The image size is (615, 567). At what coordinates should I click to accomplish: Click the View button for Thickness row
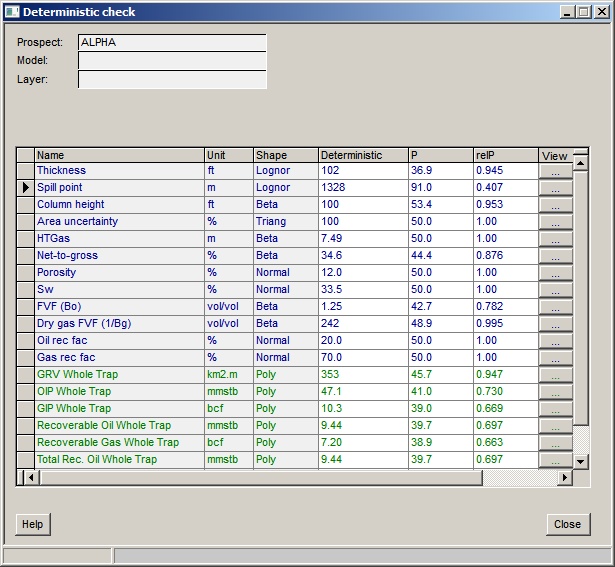click(555, 171)
